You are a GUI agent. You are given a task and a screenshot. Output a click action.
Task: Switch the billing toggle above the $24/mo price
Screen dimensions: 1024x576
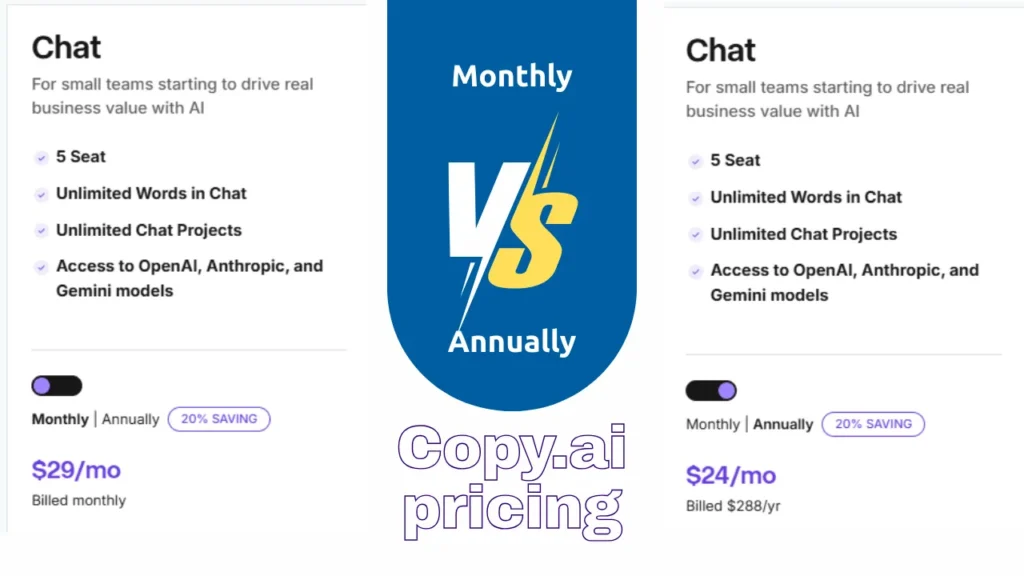pos(711,390)
